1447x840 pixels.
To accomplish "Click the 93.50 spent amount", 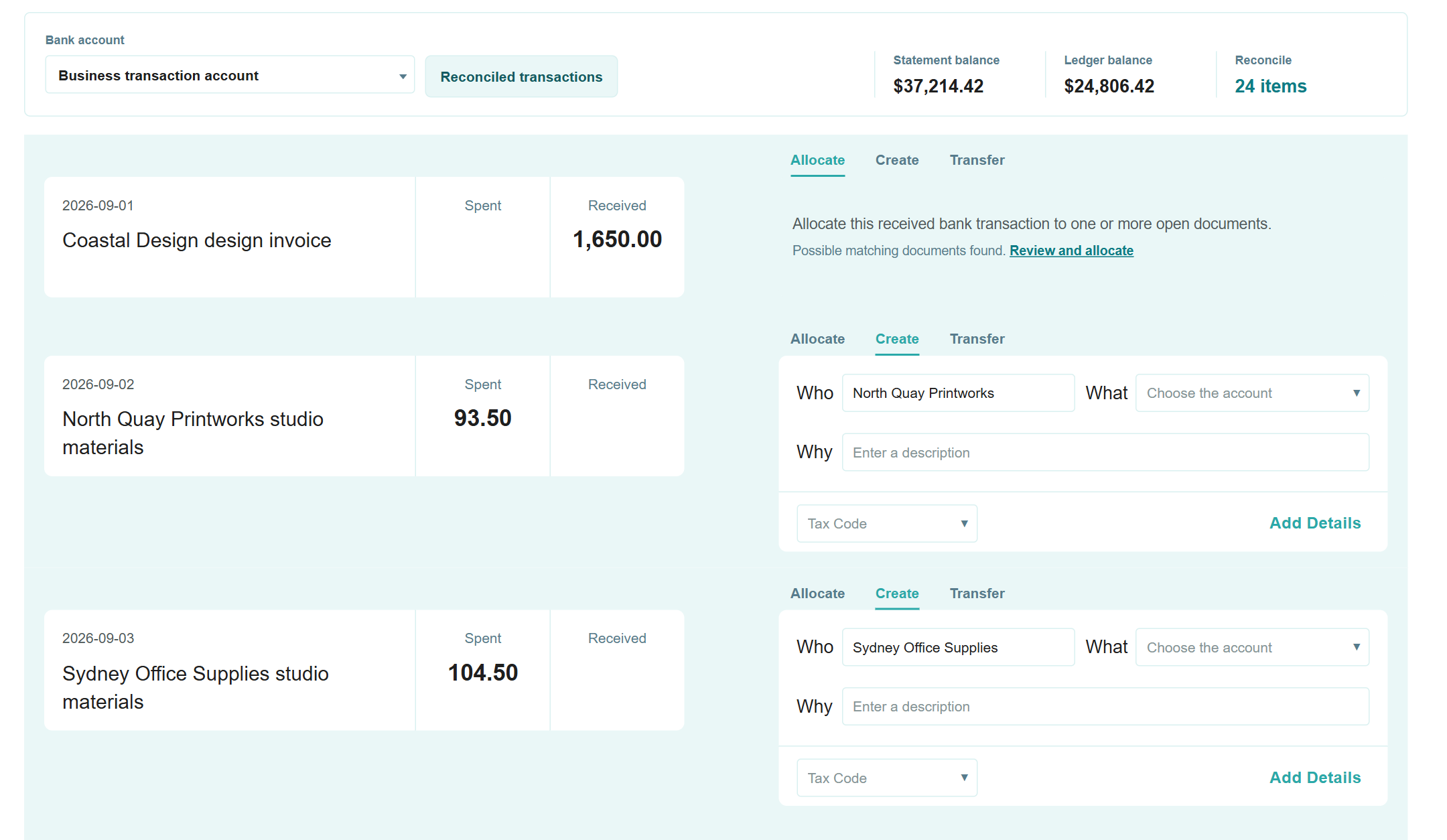I will tap(482, 418).
